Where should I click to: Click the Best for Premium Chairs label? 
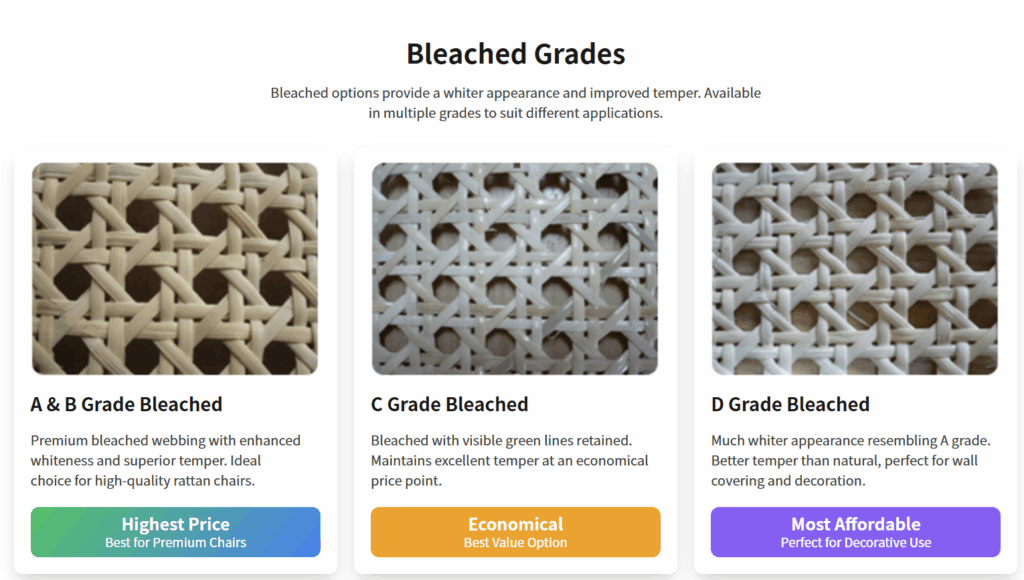175,541
